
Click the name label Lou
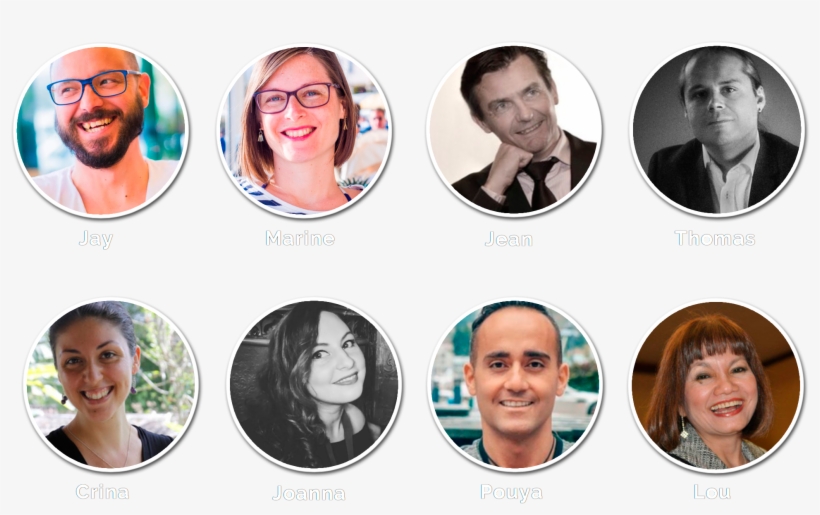(712, 492)
